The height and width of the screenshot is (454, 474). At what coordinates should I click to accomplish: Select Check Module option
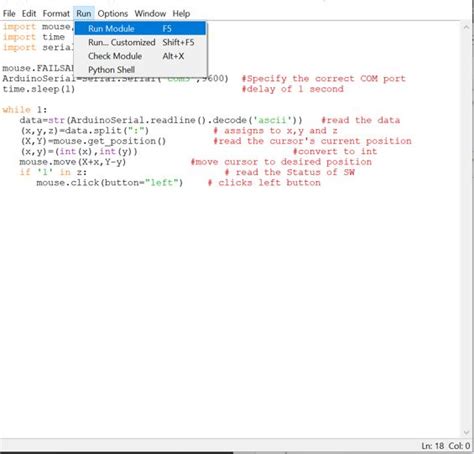(140, 56)
